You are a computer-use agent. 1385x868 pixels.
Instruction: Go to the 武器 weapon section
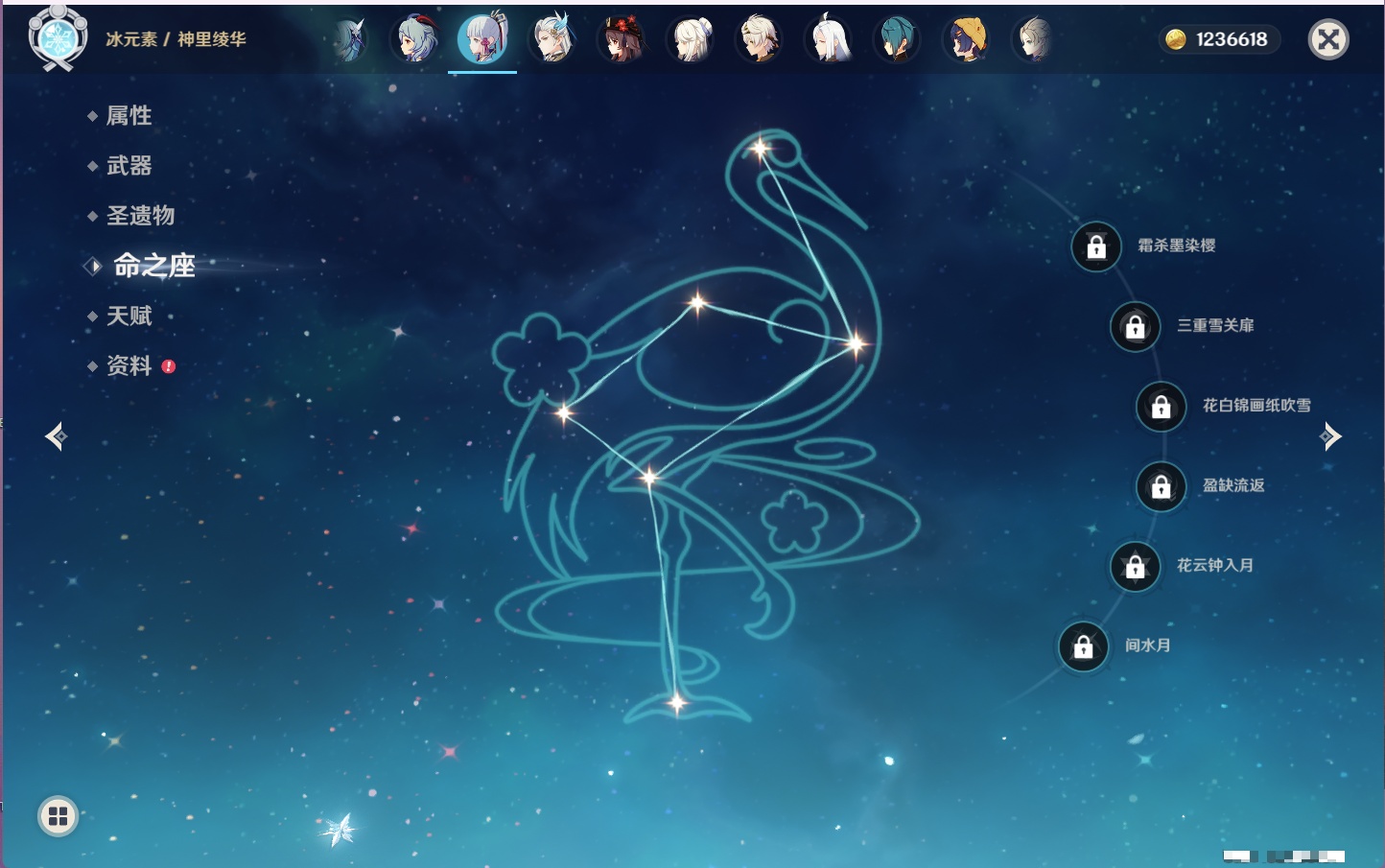pyautogui.click(x=129, y=166)
